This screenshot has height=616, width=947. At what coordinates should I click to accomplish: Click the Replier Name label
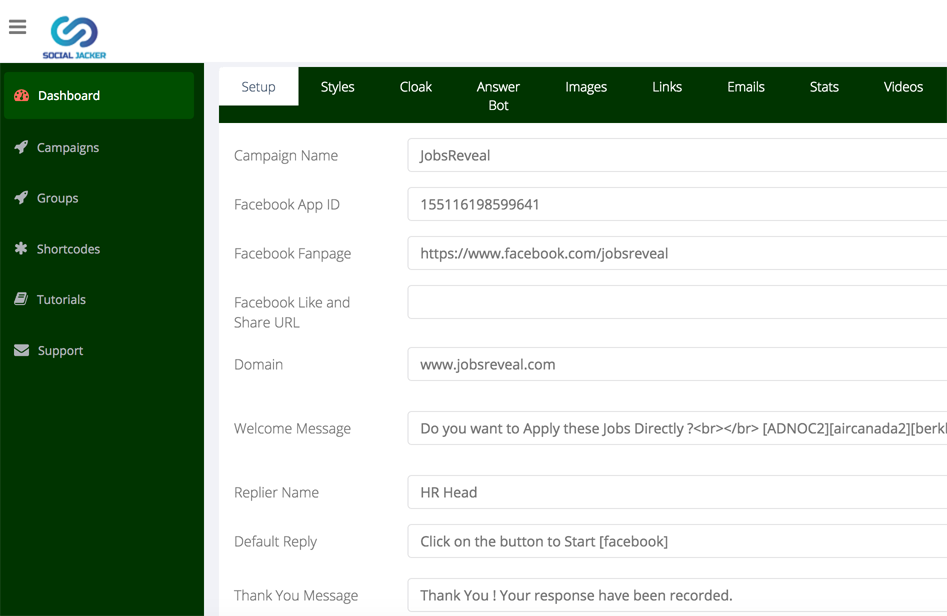pyautogui.click(x=276, y=492)
